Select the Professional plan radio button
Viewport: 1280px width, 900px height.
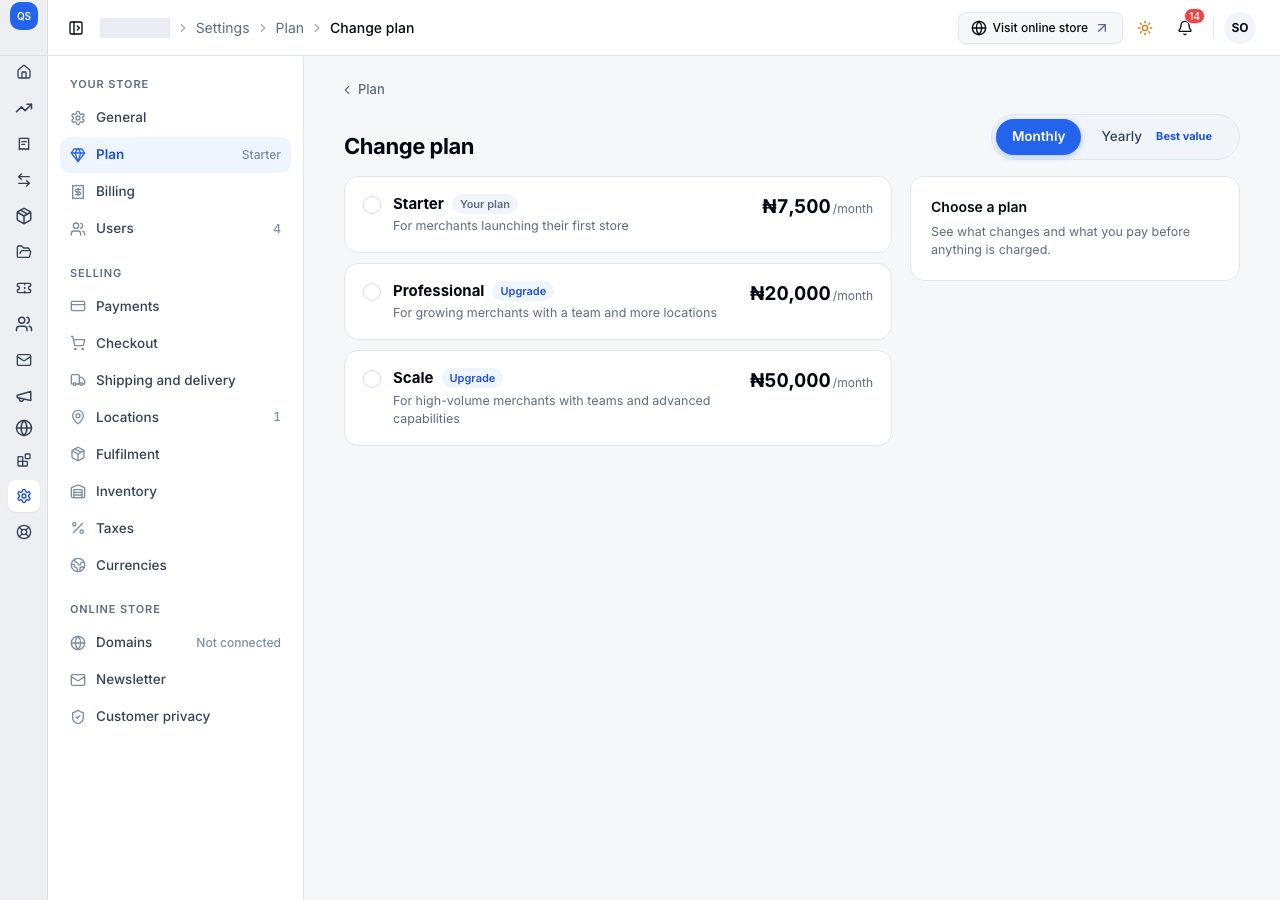pos(372,292)
